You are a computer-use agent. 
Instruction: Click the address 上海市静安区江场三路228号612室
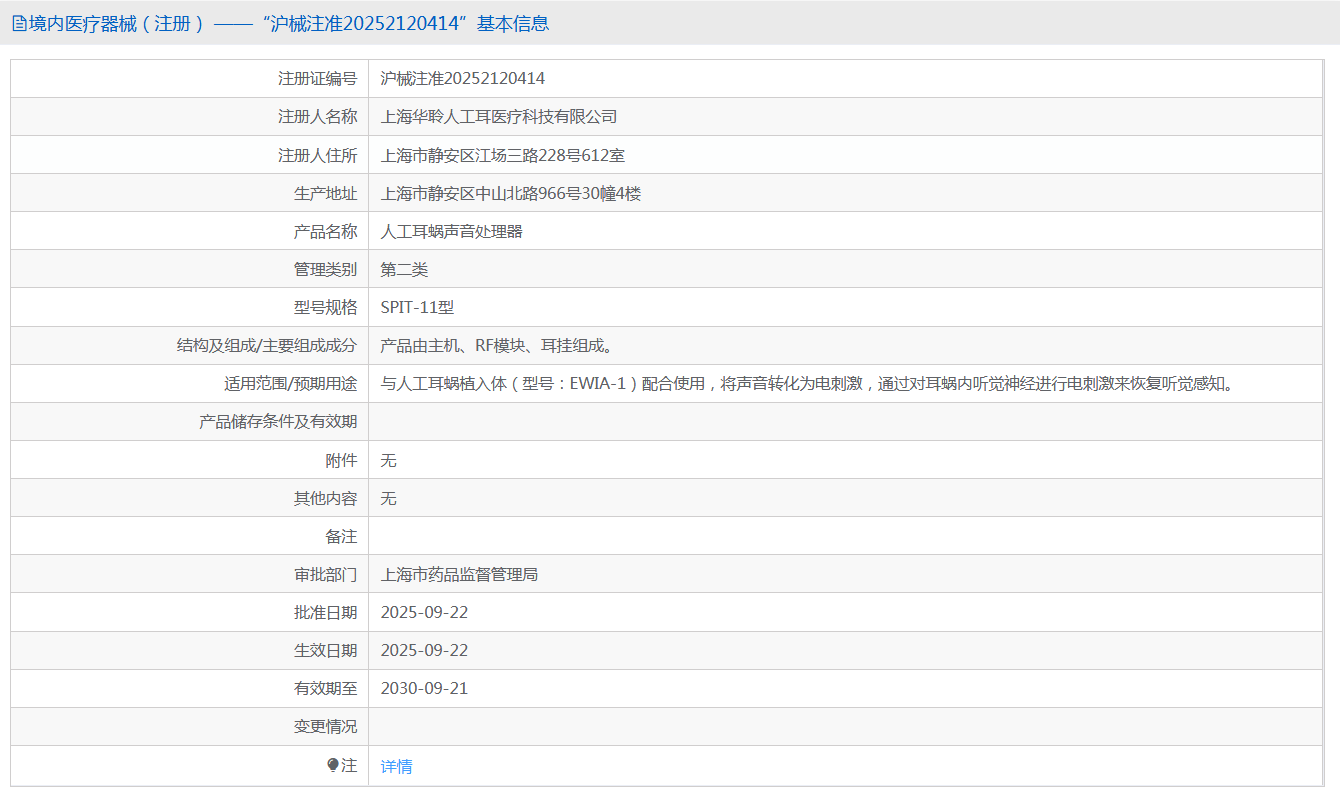pos(503,155)
